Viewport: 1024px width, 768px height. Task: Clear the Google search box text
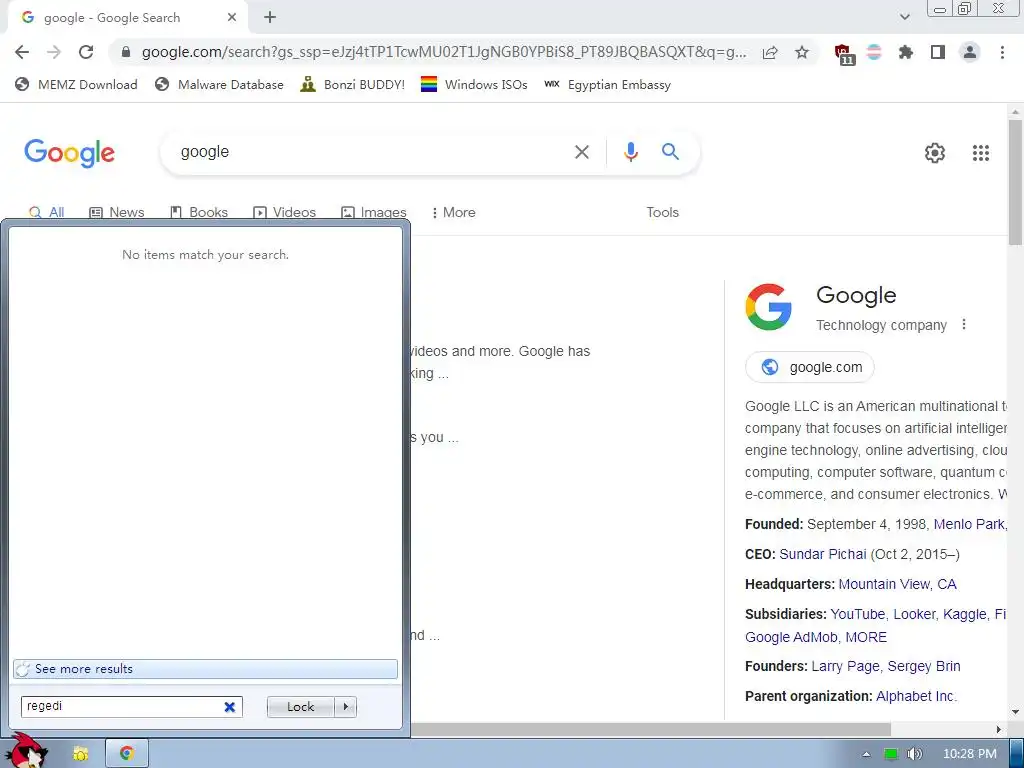[581, 152]
